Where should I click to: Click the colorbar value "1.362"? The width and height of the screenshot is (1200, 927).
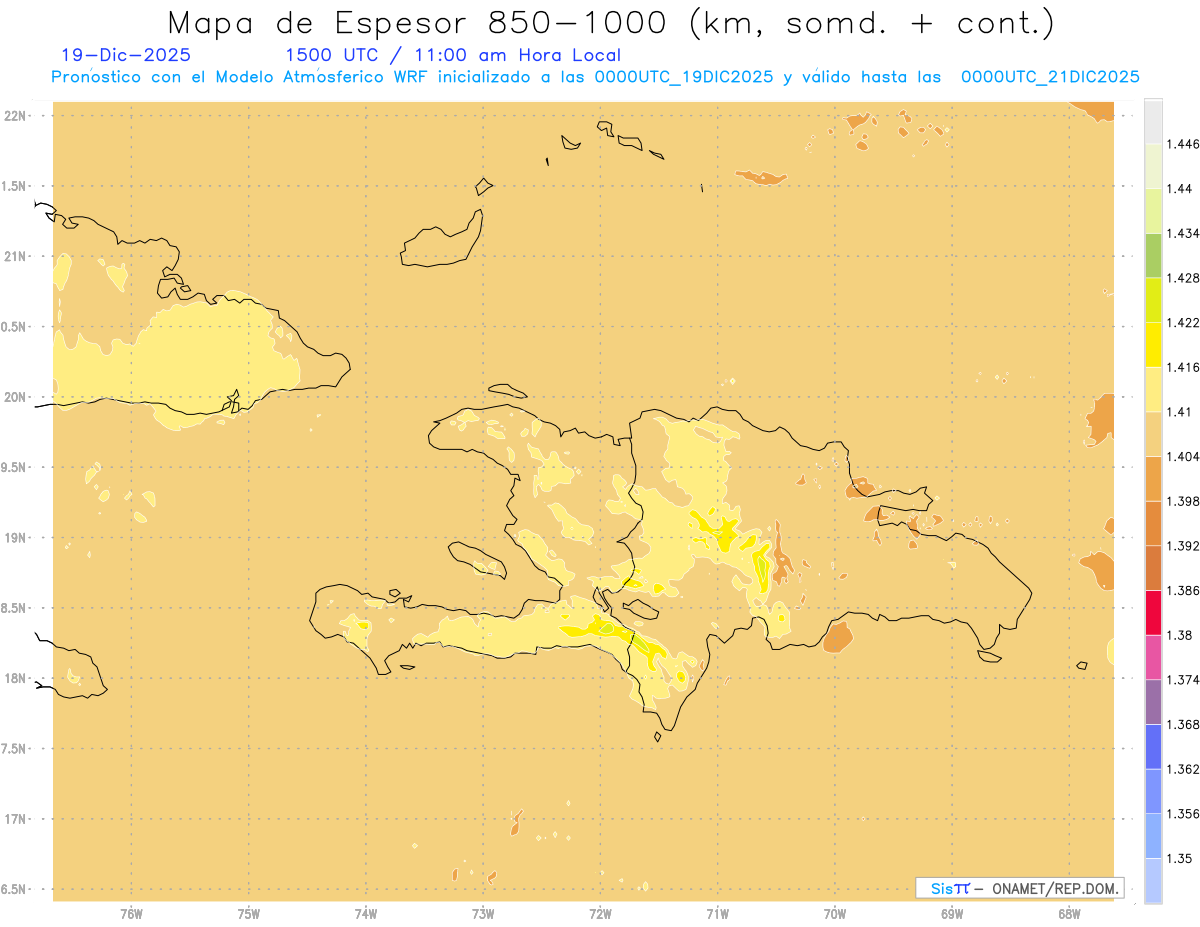point(1185,769)
